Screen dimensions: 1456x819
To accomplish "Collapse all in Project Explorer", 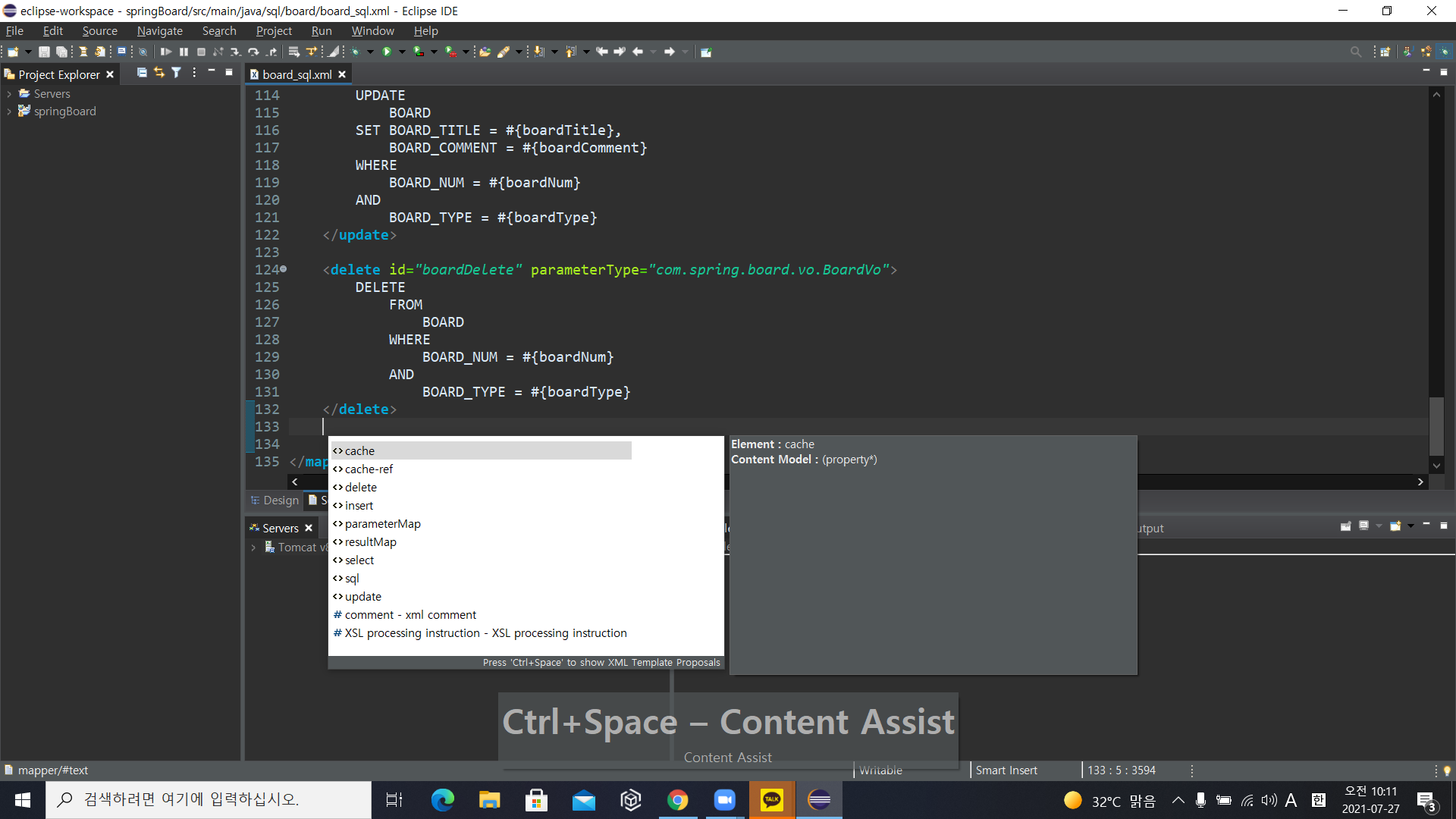I will (142, 73).
